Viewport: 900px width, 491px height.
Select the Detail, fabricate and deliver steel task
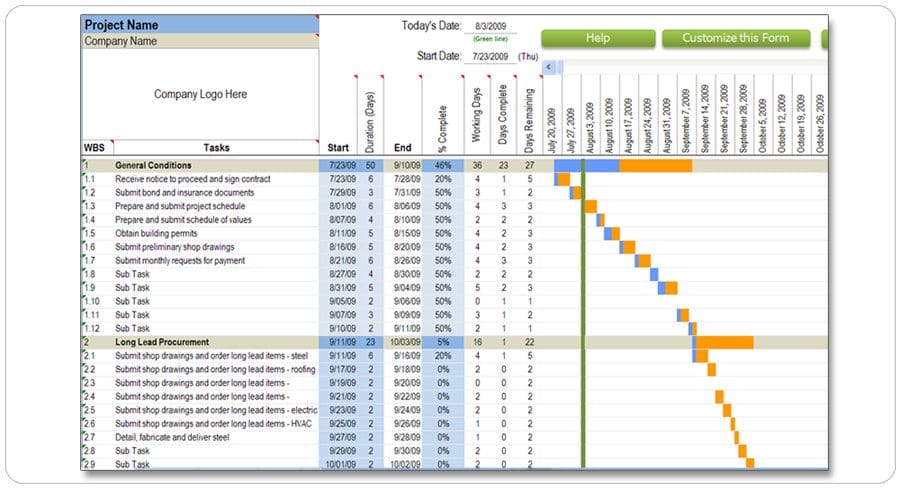point(172,438)
